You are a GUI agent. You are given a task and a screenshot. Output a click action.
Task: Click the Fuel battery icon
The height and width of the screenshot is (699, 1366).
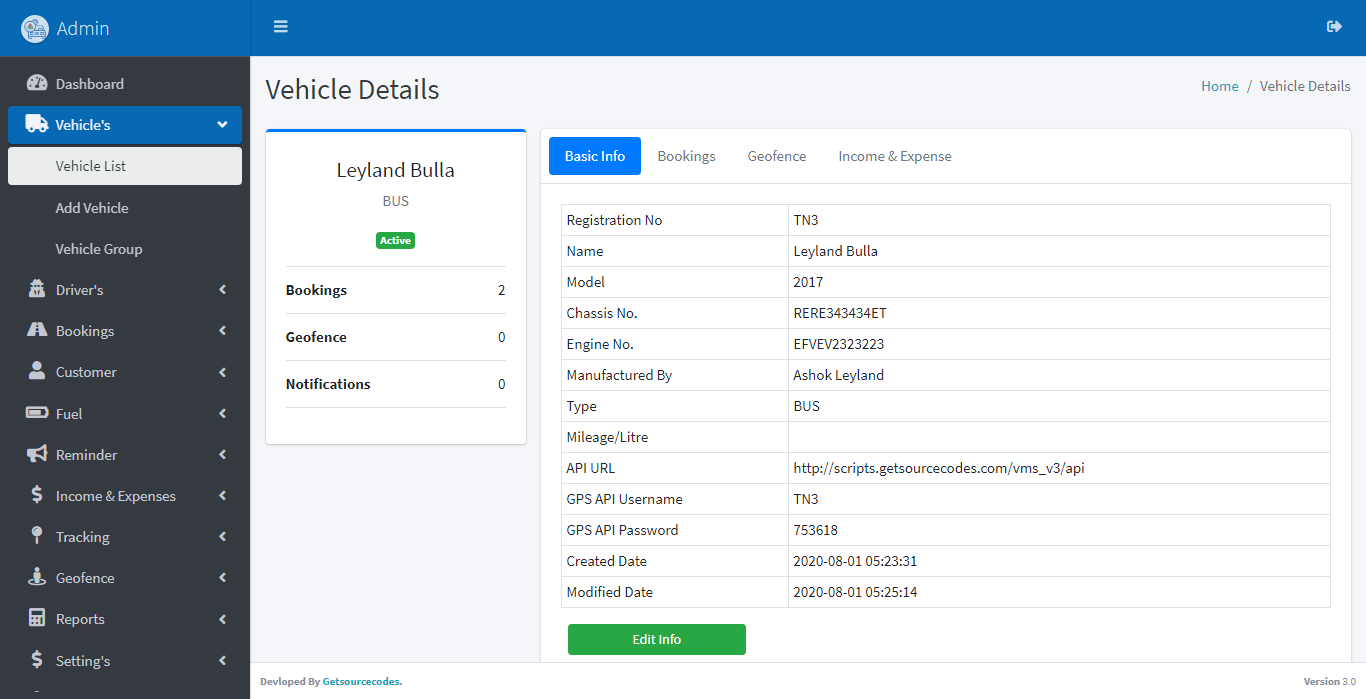point(37,413)
